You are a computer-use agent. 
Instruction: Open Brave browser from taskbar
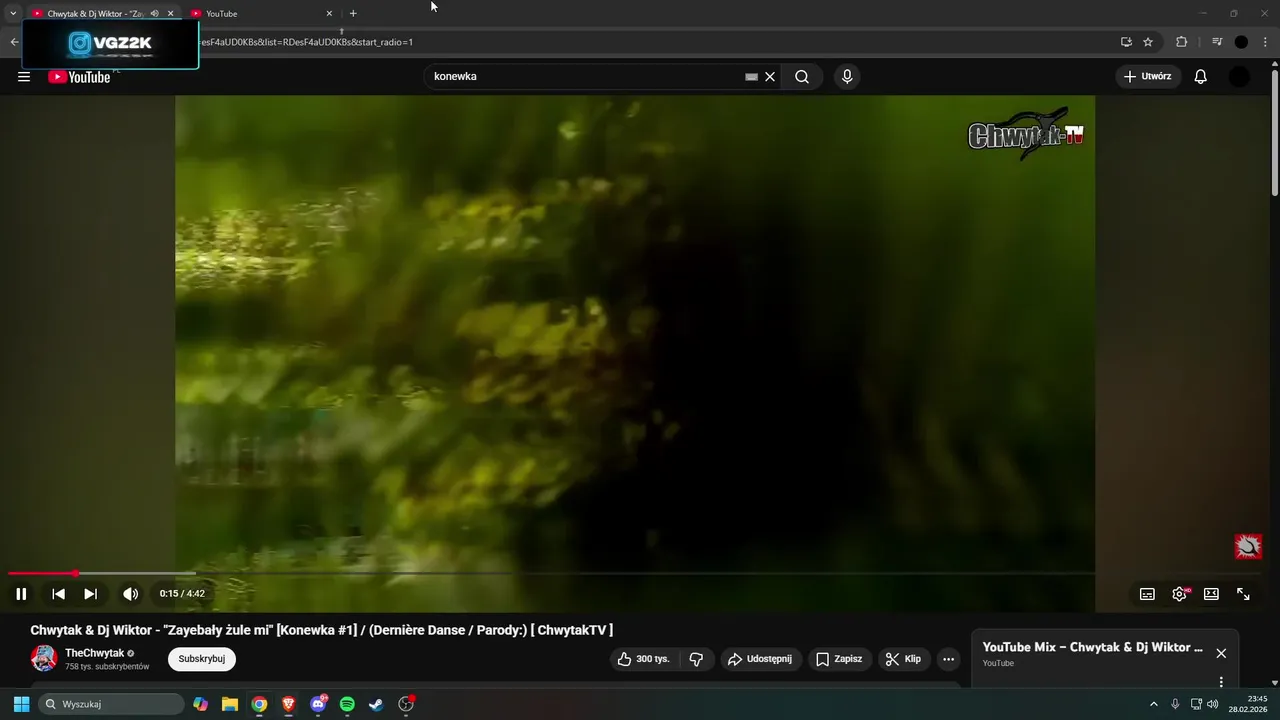pyautogui.click(x=288, y=704)
